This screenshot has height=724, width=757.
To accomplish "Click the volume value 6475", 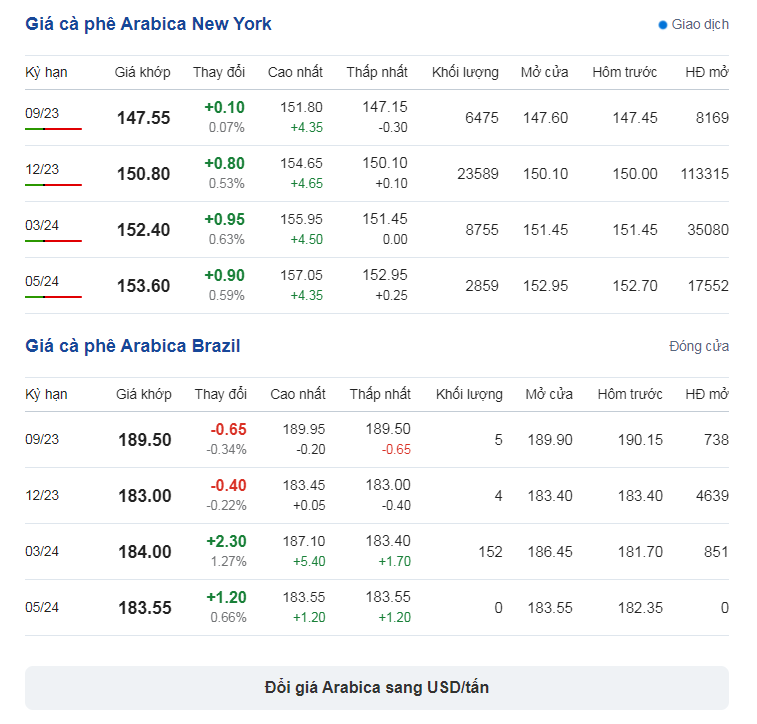I will point(482,118).
